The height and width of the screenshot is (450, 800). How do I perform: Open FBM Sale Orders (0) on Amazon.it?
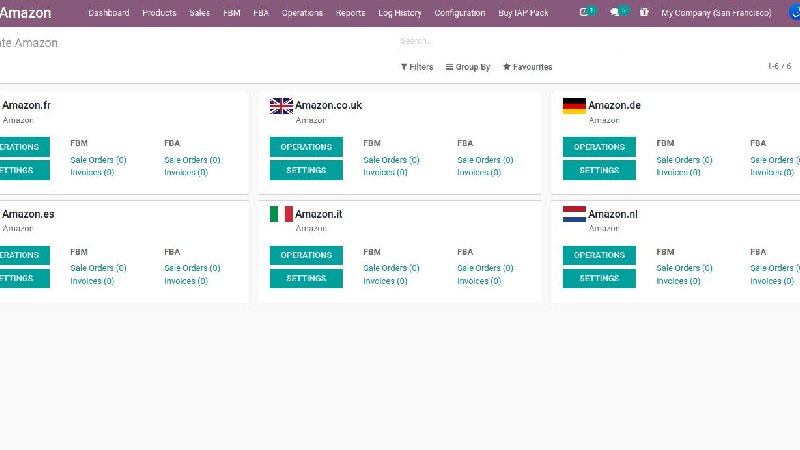coord(391,268)
